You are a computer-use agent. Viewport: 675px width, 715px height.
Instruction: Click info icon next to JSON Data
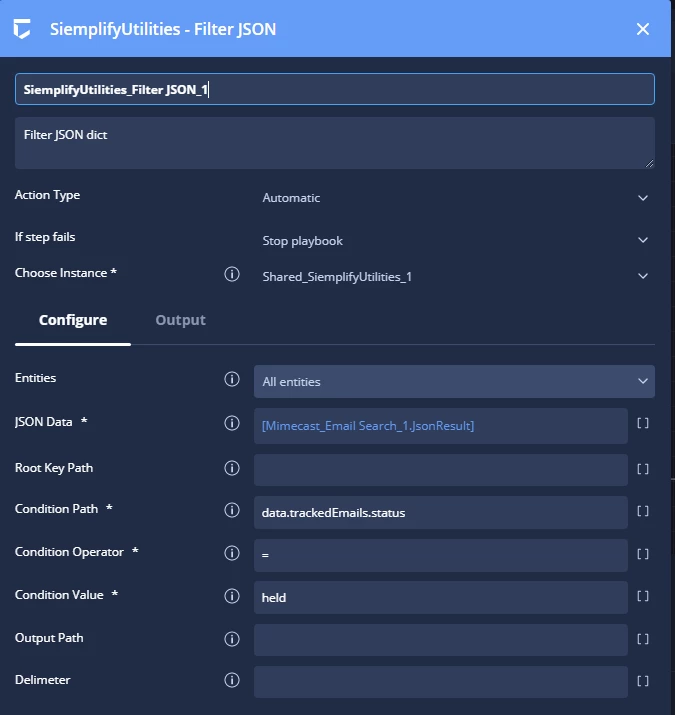coord(232,423)
